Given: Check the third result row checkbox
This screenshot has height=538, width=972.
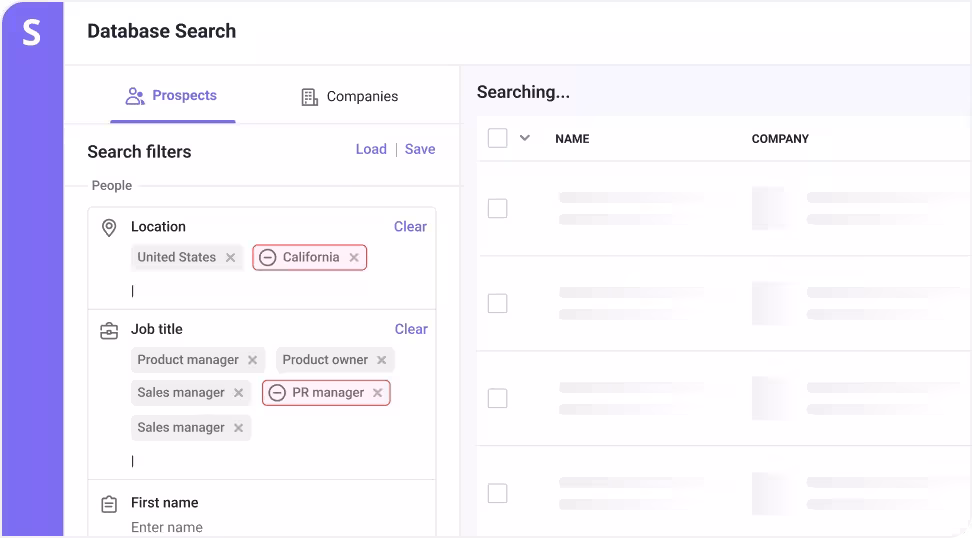Looking at the screenshot, I should point(497,398).
